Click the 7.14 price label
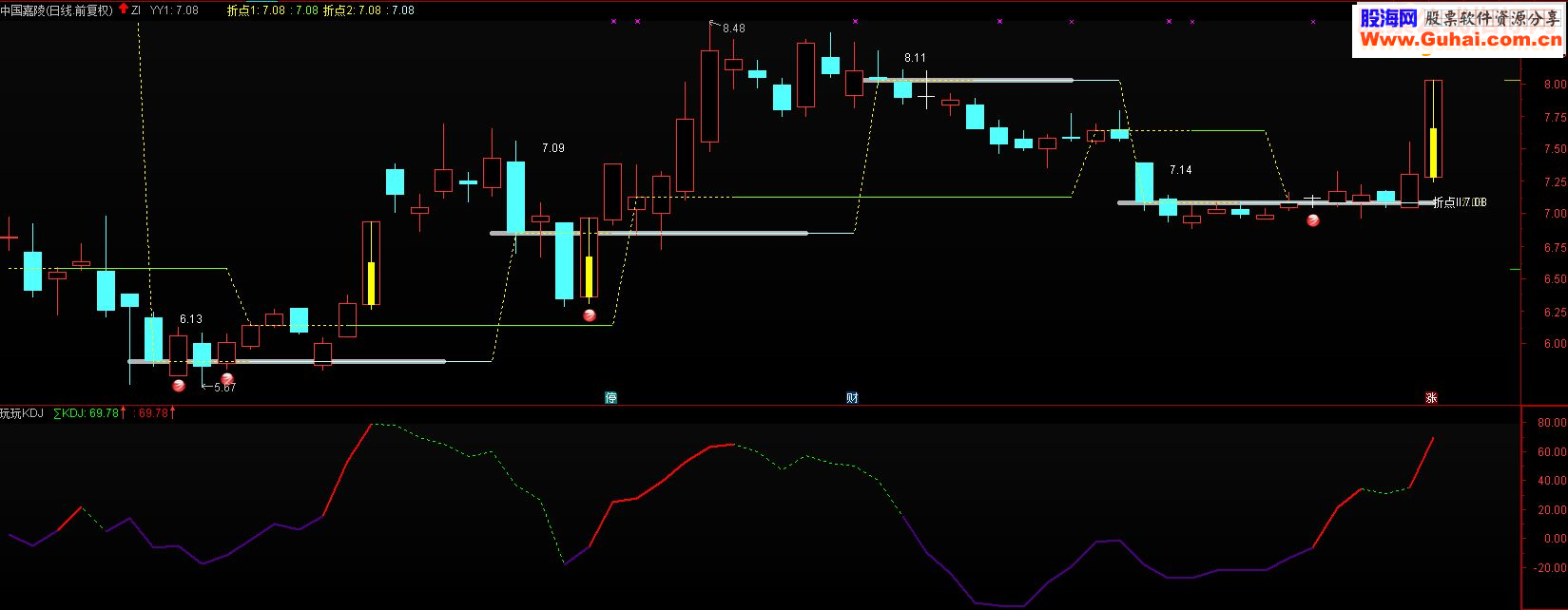 (x=1181, y=170)
